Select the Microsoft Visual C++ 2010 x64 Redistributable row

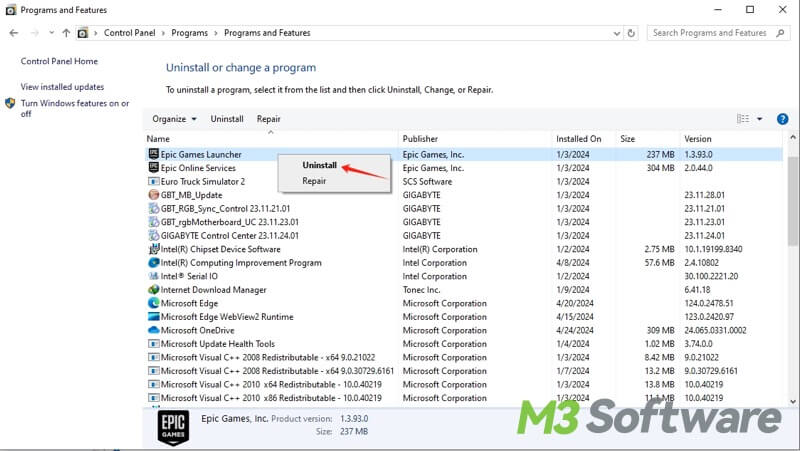click(464, 384)
